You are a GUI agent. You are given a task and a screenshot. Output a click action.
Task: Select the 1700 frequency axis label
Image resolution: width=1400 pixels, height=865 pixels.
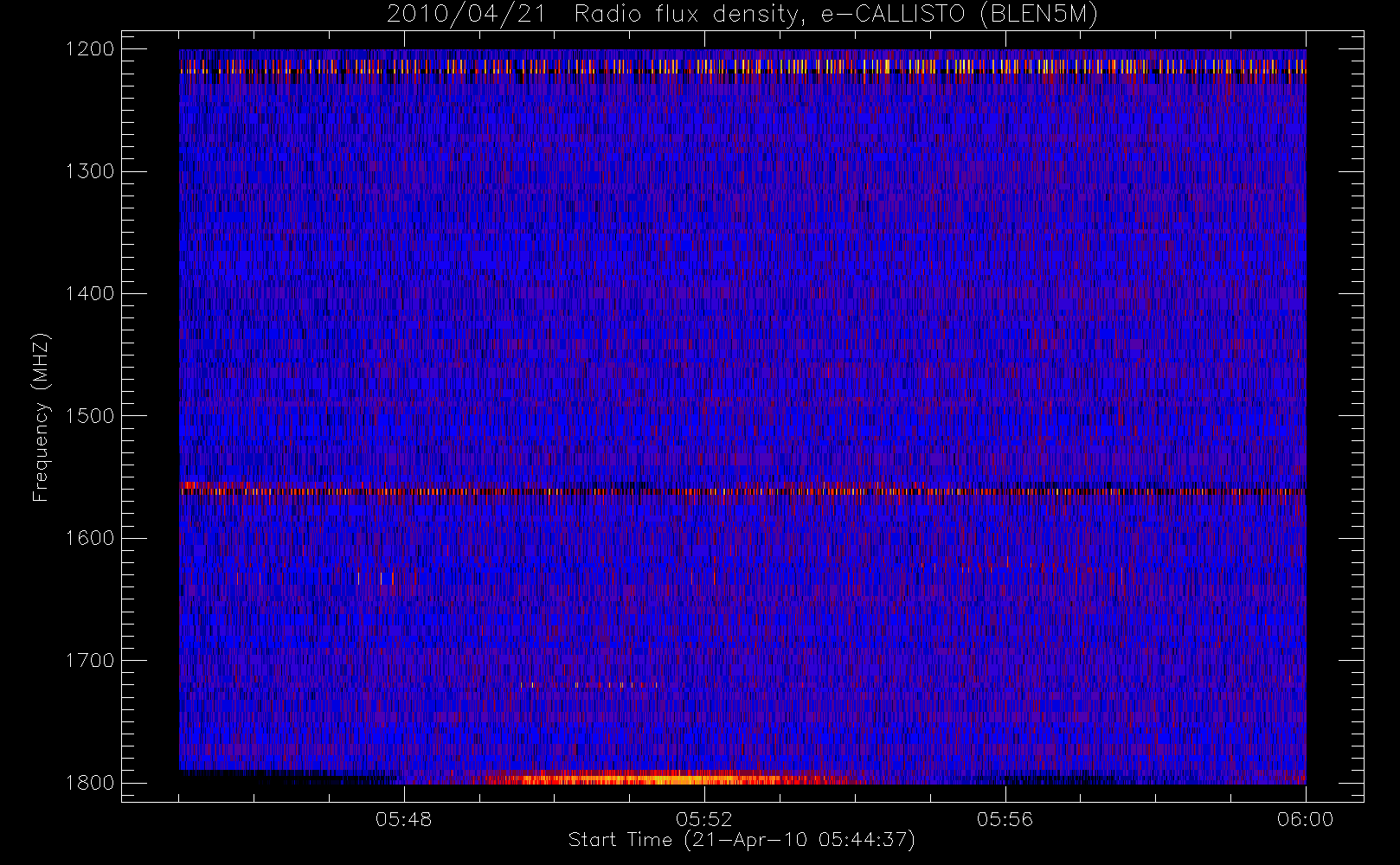click(90, 660)
